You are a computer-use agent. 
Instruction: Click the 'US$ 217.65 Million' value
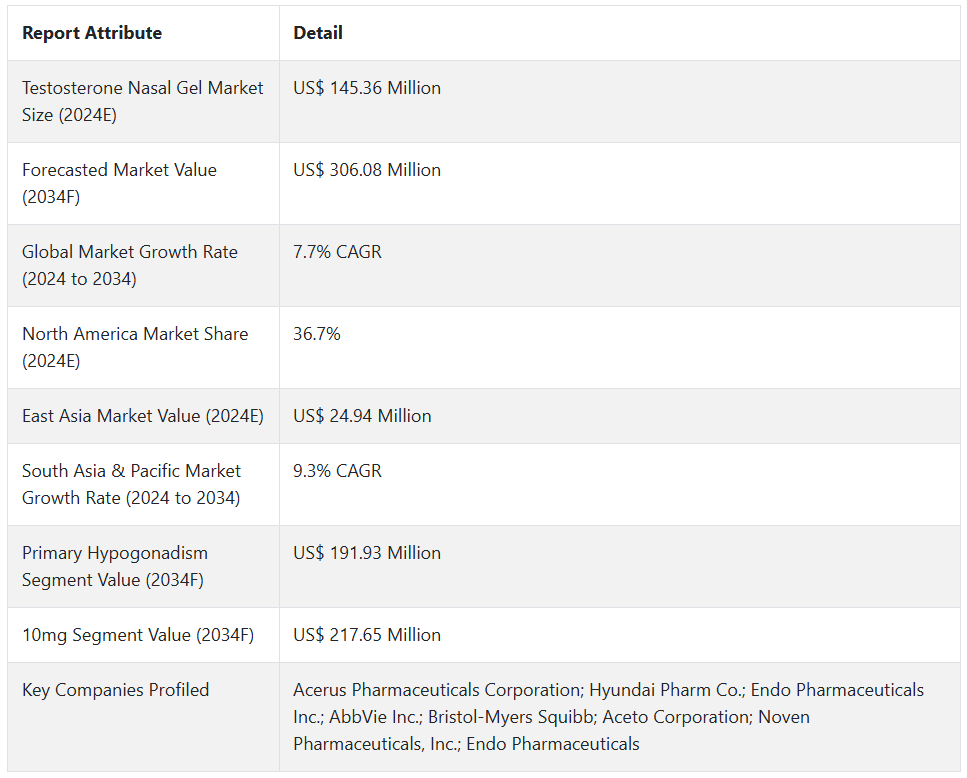click(x=367, y=635)
